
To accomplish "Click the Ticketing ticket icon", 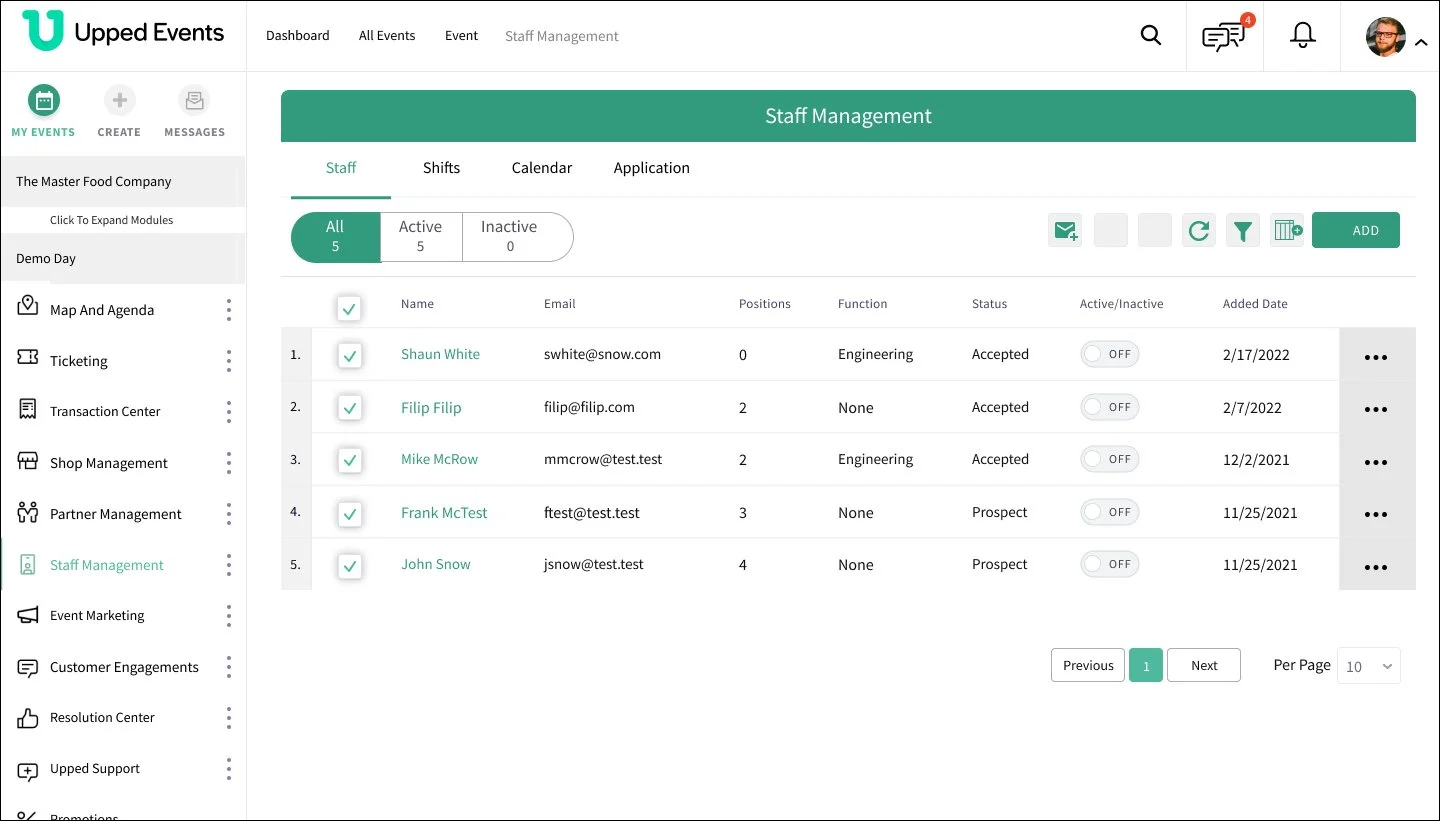I will pyautogui.click(x=28, y=358).
